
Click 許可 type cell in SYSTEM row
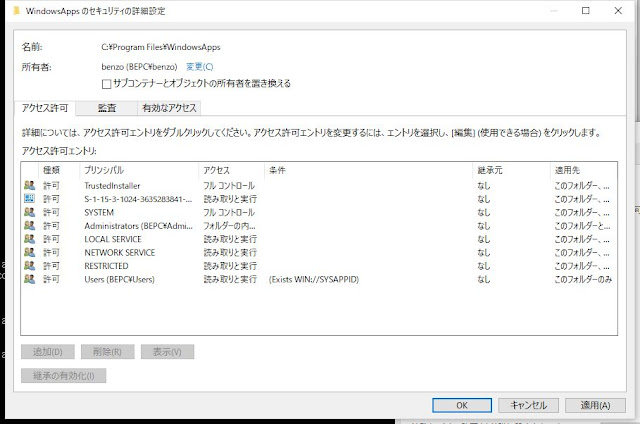(x=51, y=213)
